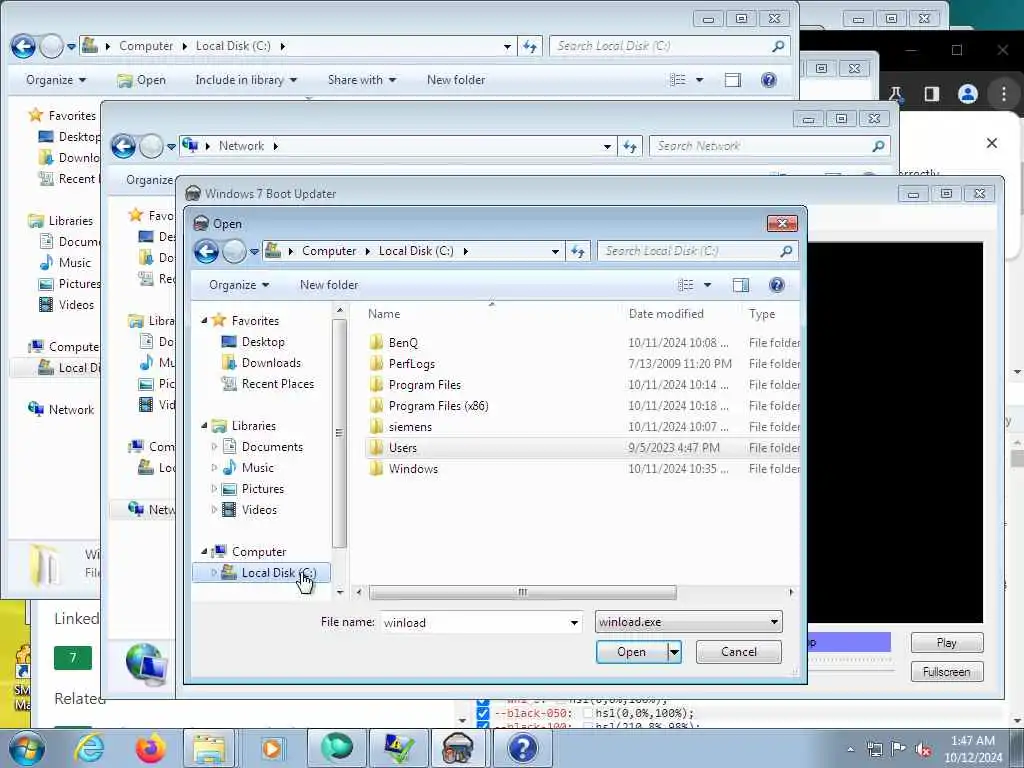
Task: Click the File name input field
Action: [x=473, y=623]
